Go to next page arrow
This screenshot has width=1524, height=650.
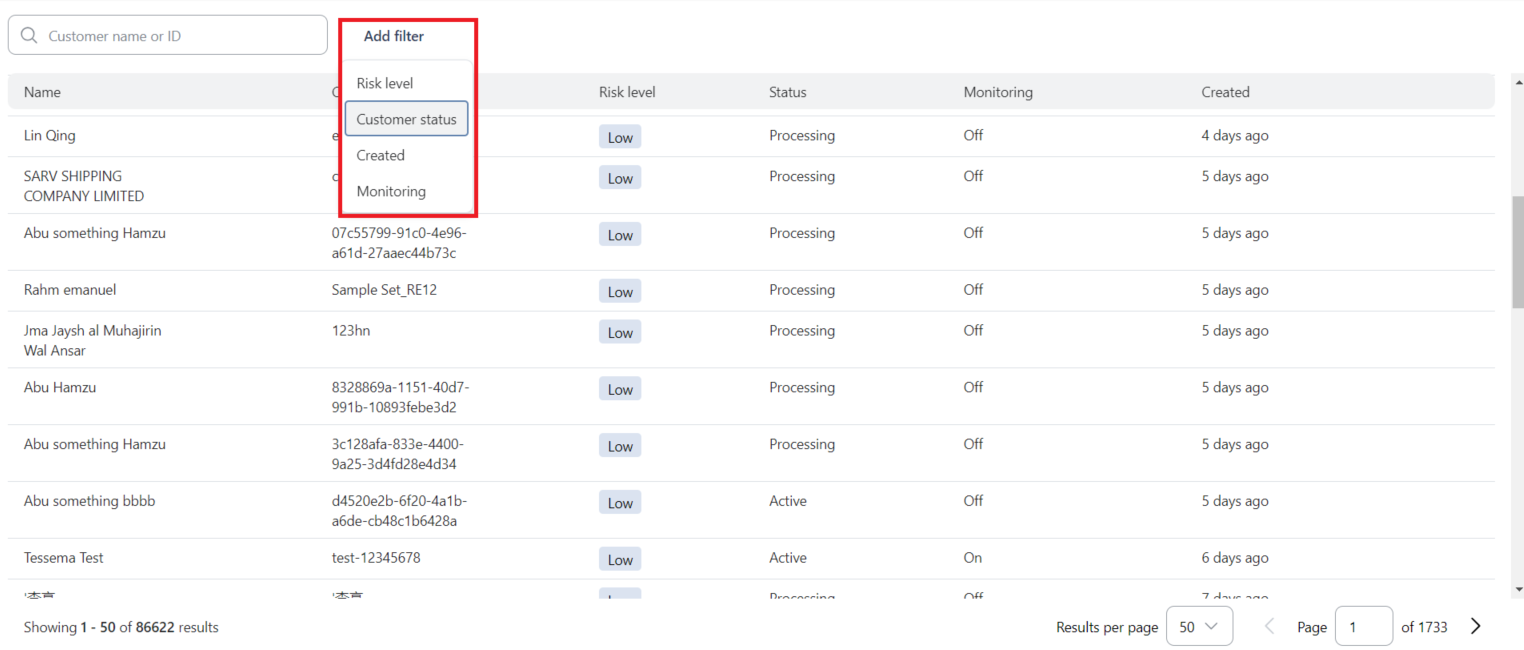(x=1475, y=627)
